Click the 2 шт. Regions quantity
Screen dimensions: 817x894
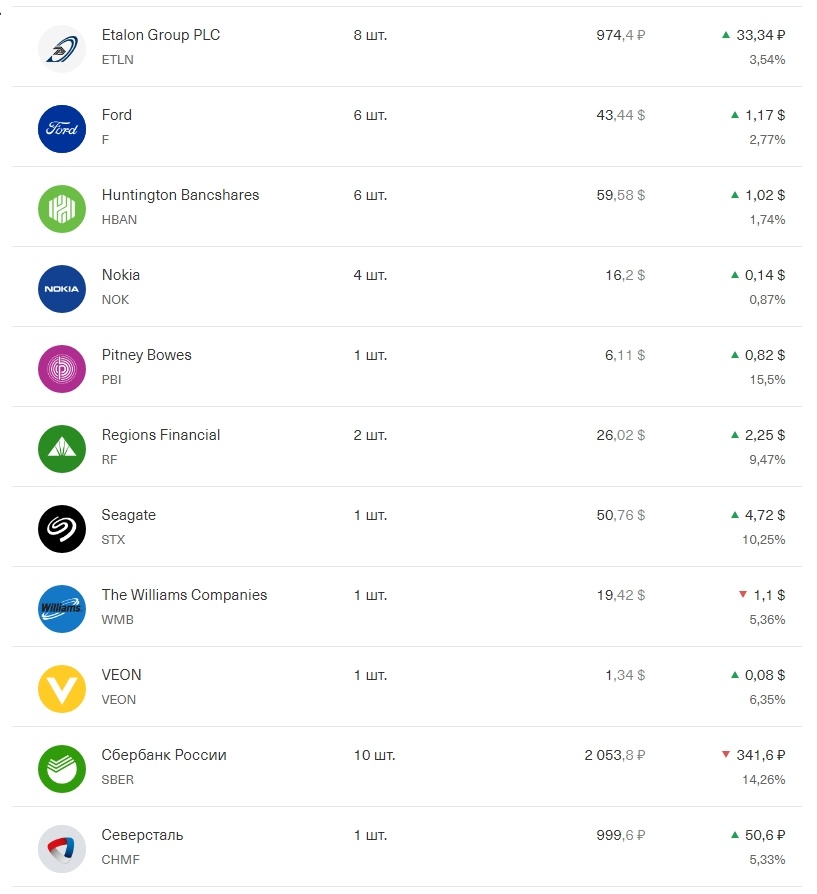[371, 435]
